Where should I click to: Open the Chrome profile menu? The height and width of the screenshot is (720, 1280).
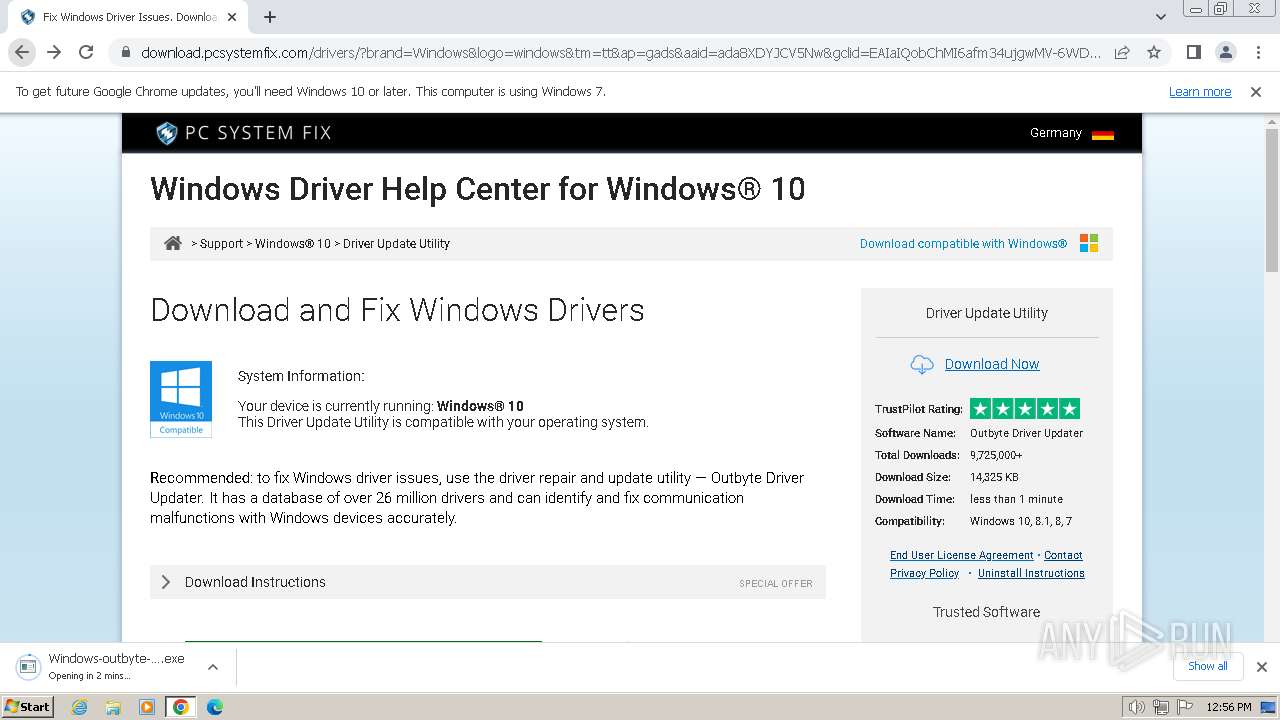1226,52
